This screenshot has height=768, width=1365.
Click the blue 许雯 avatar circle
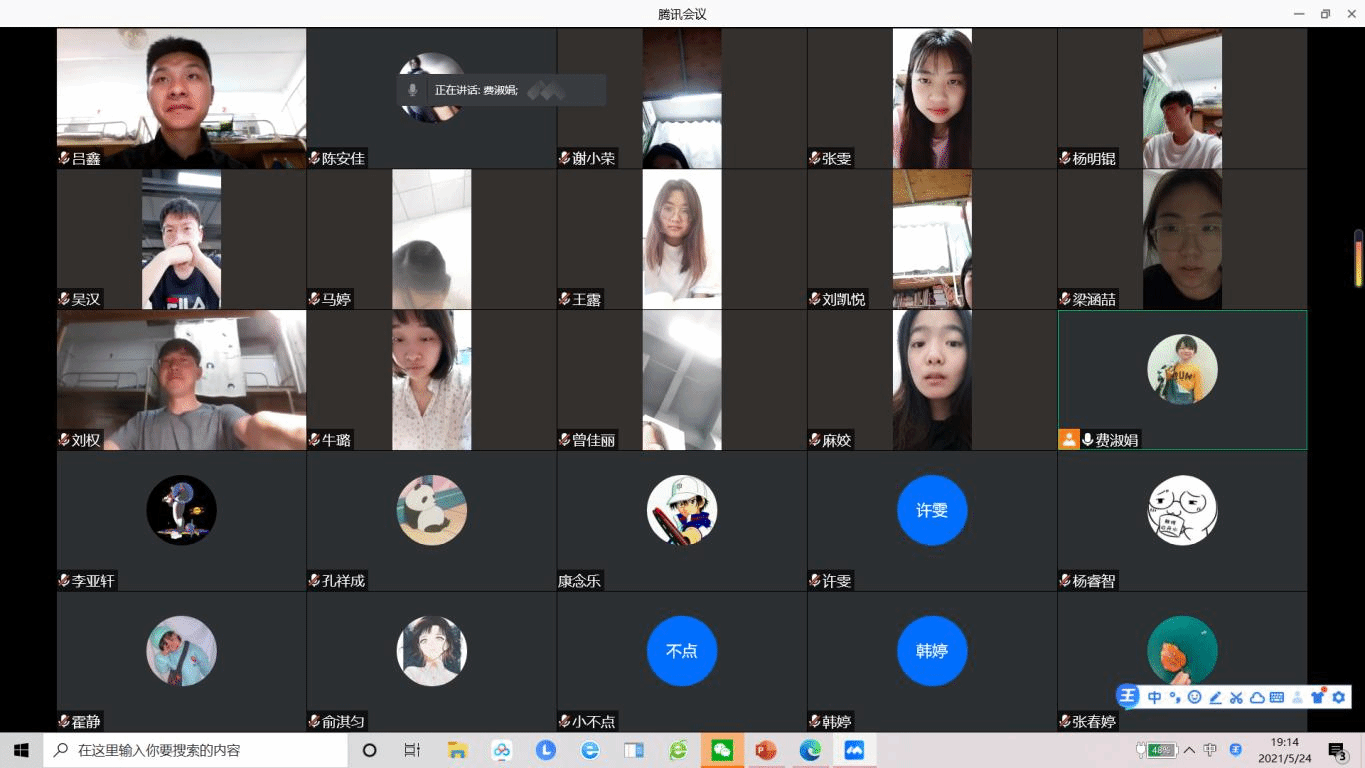pyautogui.click(x=932, y=510)
